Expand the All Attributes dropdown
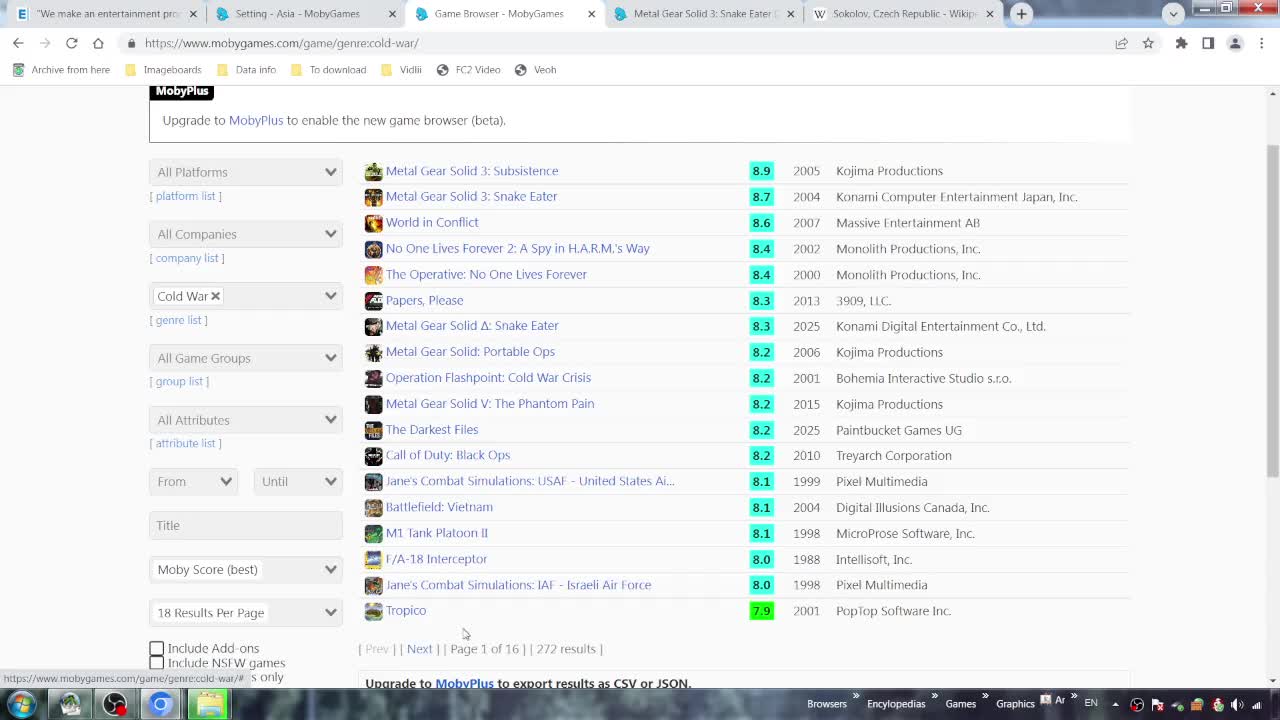Viewport: 1280px width, 720px height. [x=246, y=420]
